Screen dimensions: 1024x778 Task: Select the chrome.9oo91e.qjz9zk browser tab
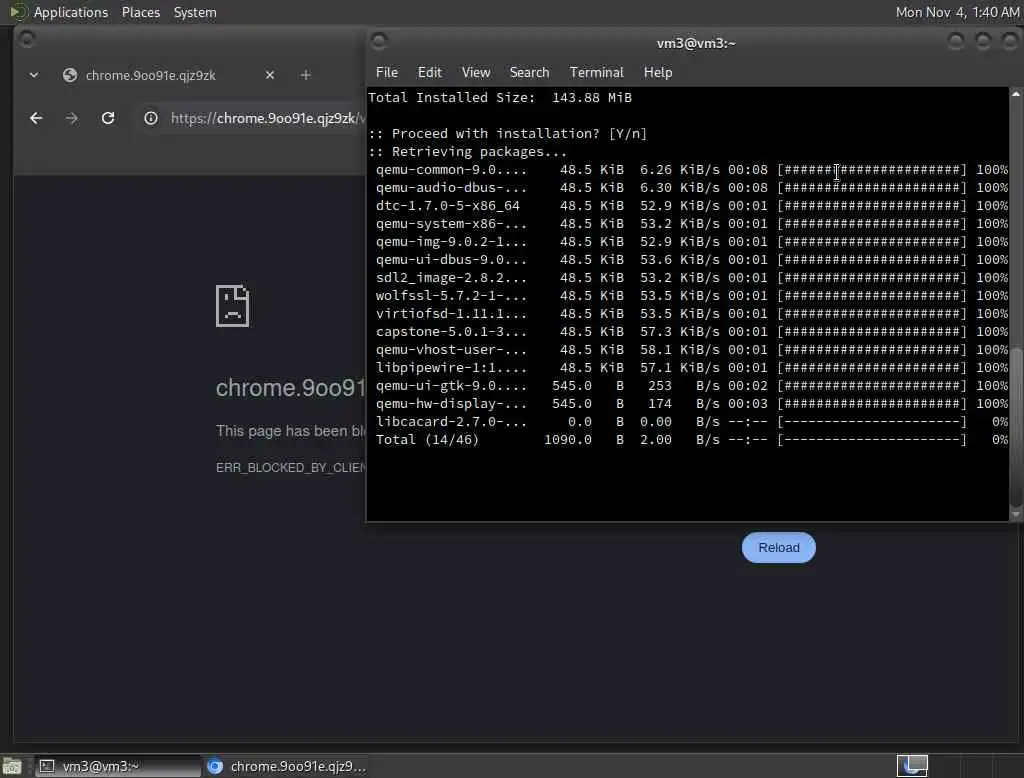point(168,75)
